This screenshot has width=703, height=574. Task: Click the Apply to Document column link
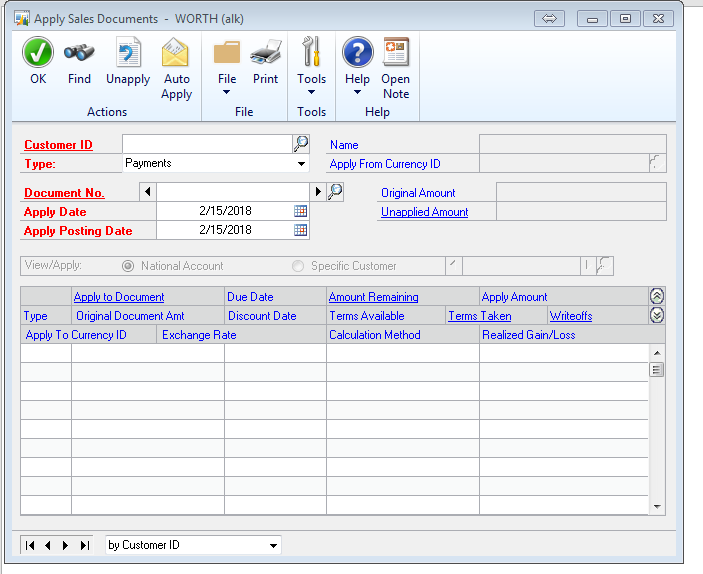point(119,297)
